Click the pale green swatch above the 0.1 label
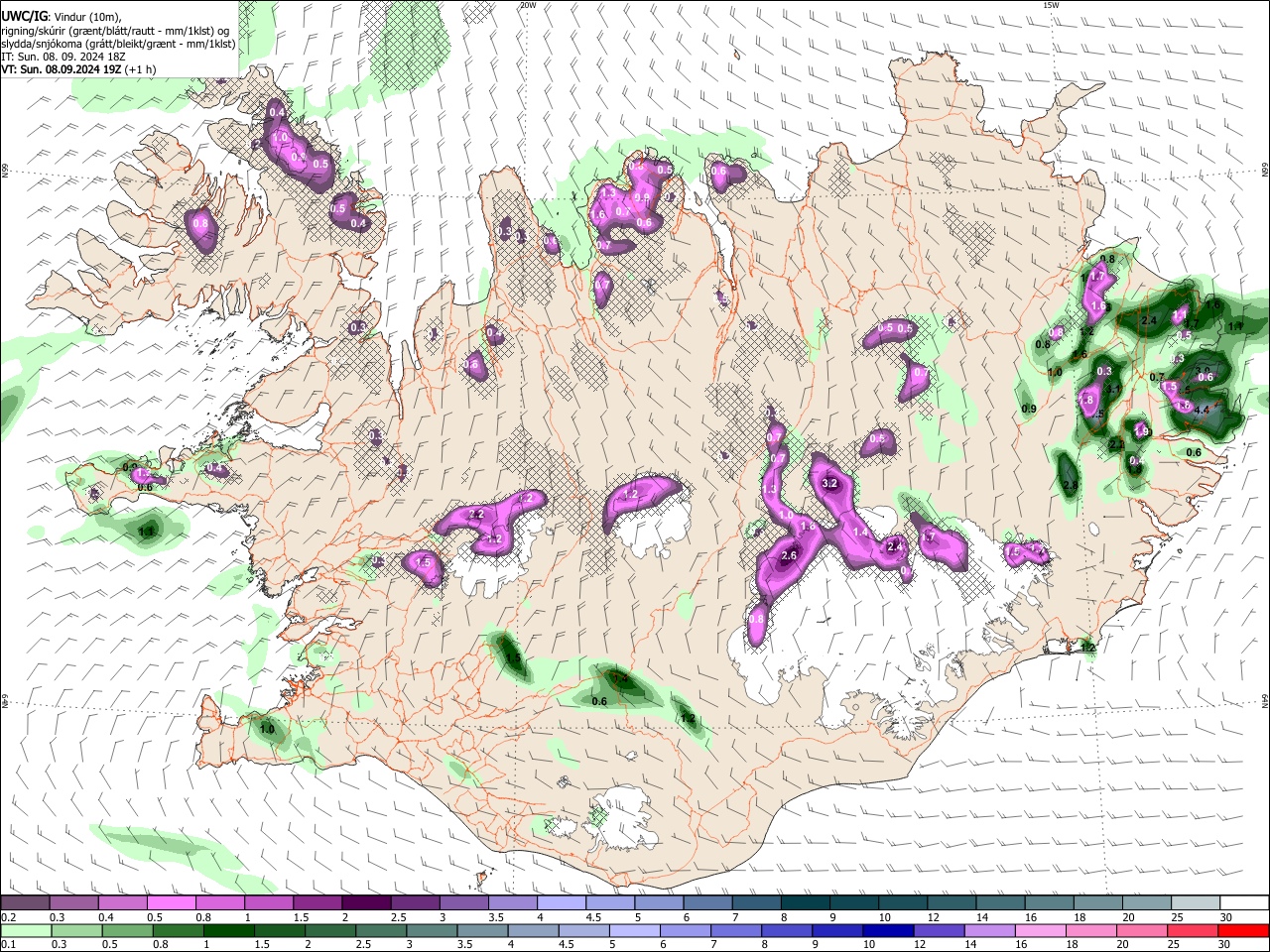The image size is (1270, 952). point(26,930)
